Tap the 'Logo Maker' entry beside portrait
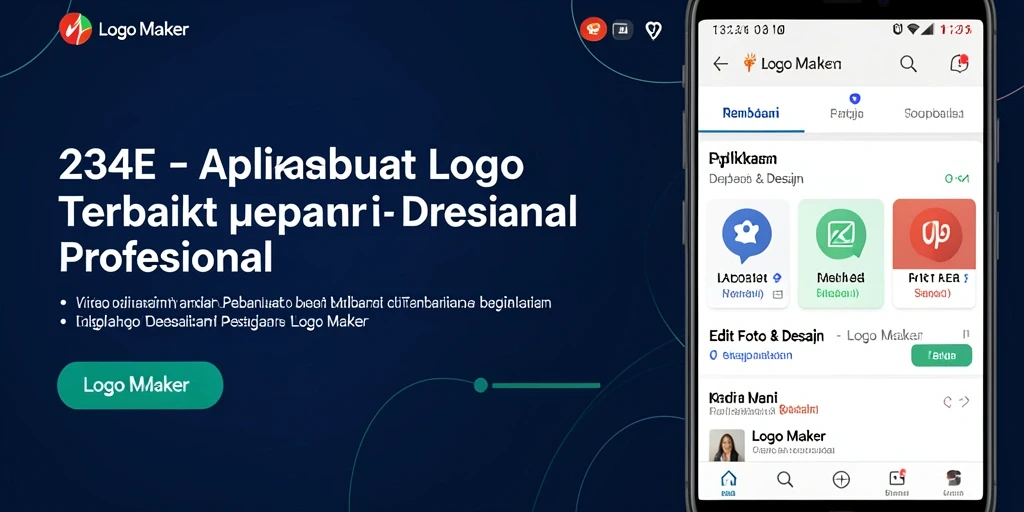 click(x=789, y=436)
